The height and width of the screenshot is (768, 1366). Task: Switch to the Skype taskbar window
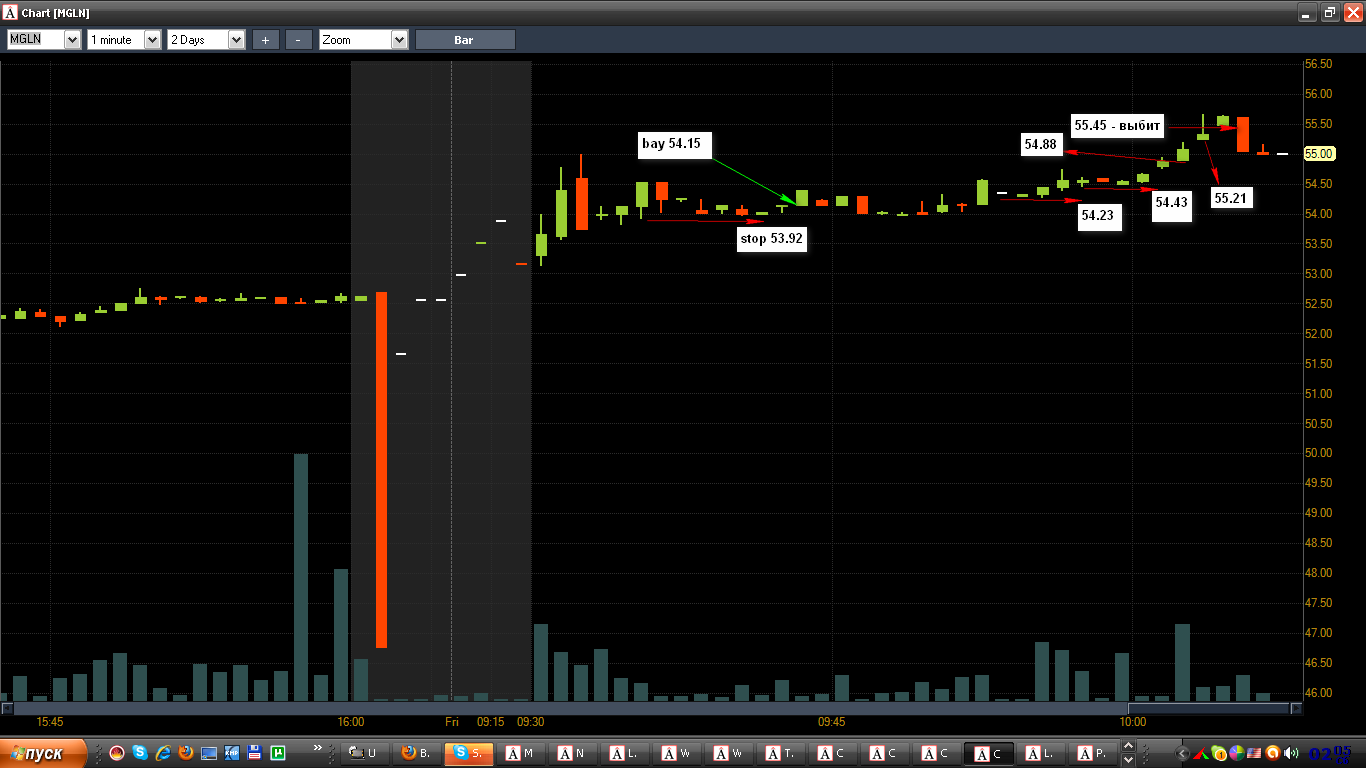469,753
